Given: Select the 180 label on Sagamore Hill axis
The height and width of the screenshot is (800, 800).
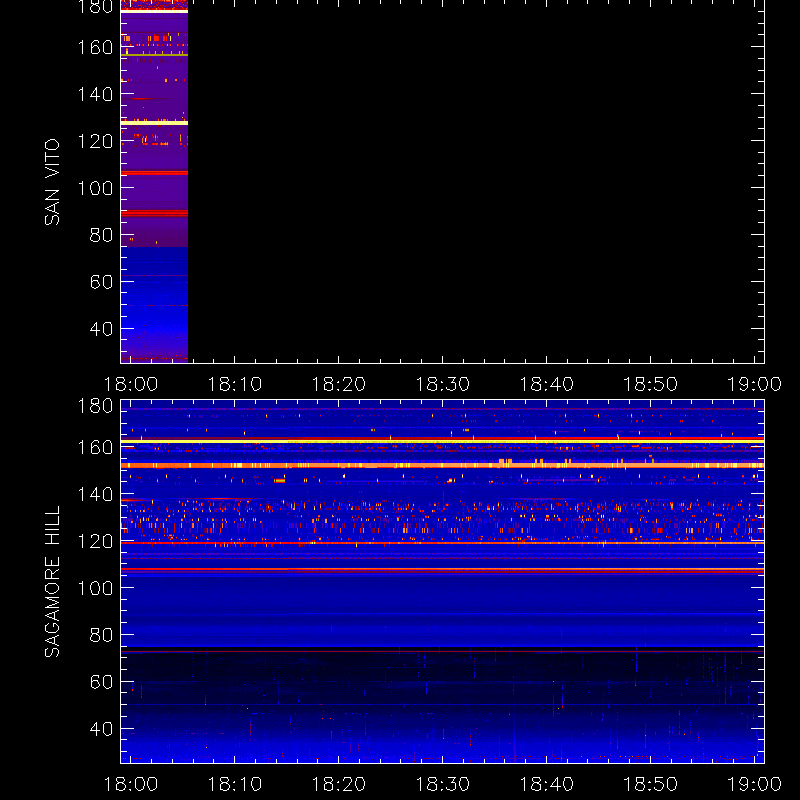Looking at the screenshot, I should pos(95,406).
